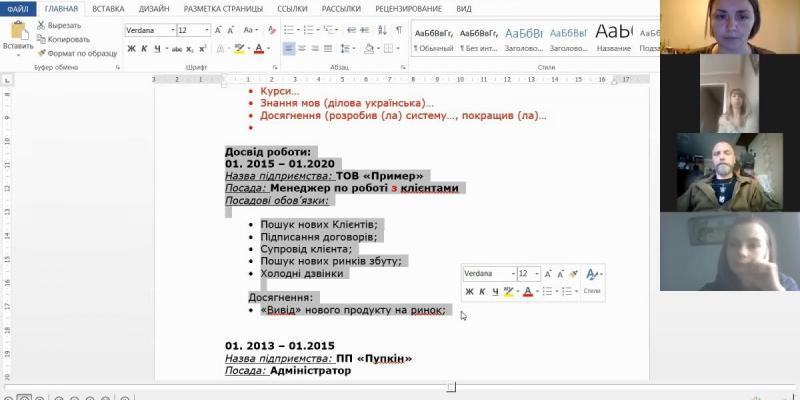Click highlight color marker in ribbon
This screenshot has height=400, width=800.
point(238,48)
